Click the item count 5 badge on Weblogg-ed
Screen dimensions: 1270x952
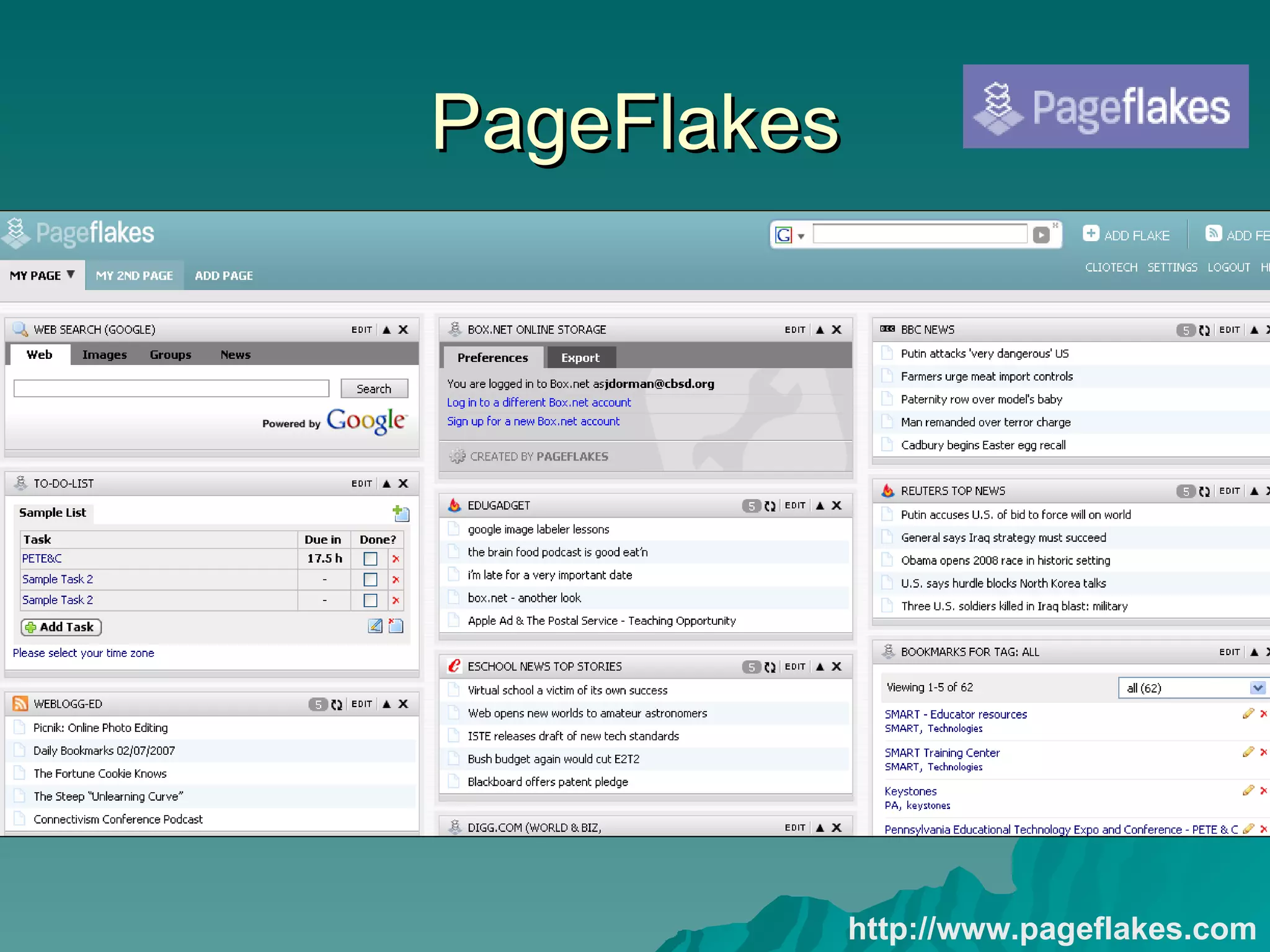[x=317, y=705]
